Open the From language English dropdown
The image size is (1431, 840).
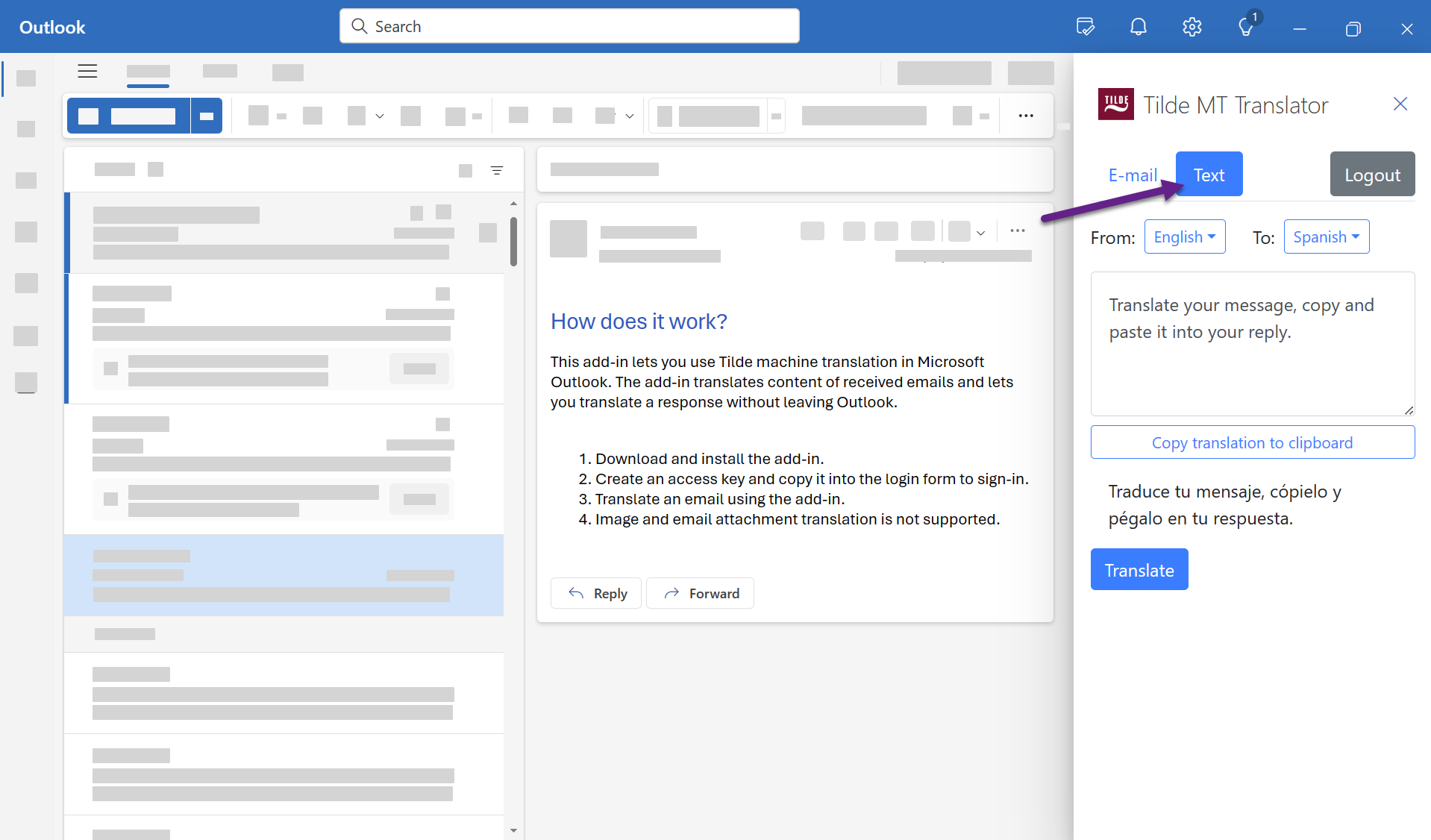click(1185, 236)
